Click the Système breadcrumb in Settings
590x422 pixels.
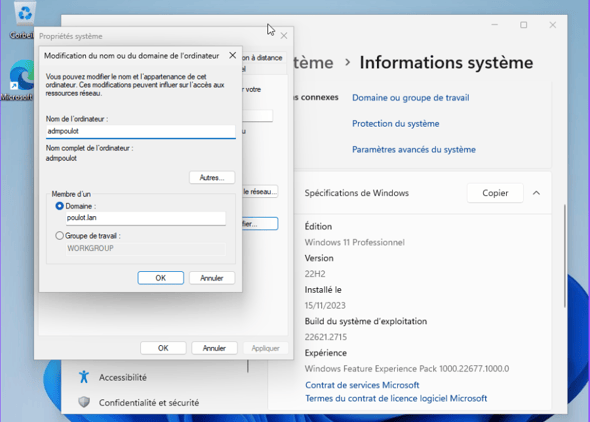313,62
